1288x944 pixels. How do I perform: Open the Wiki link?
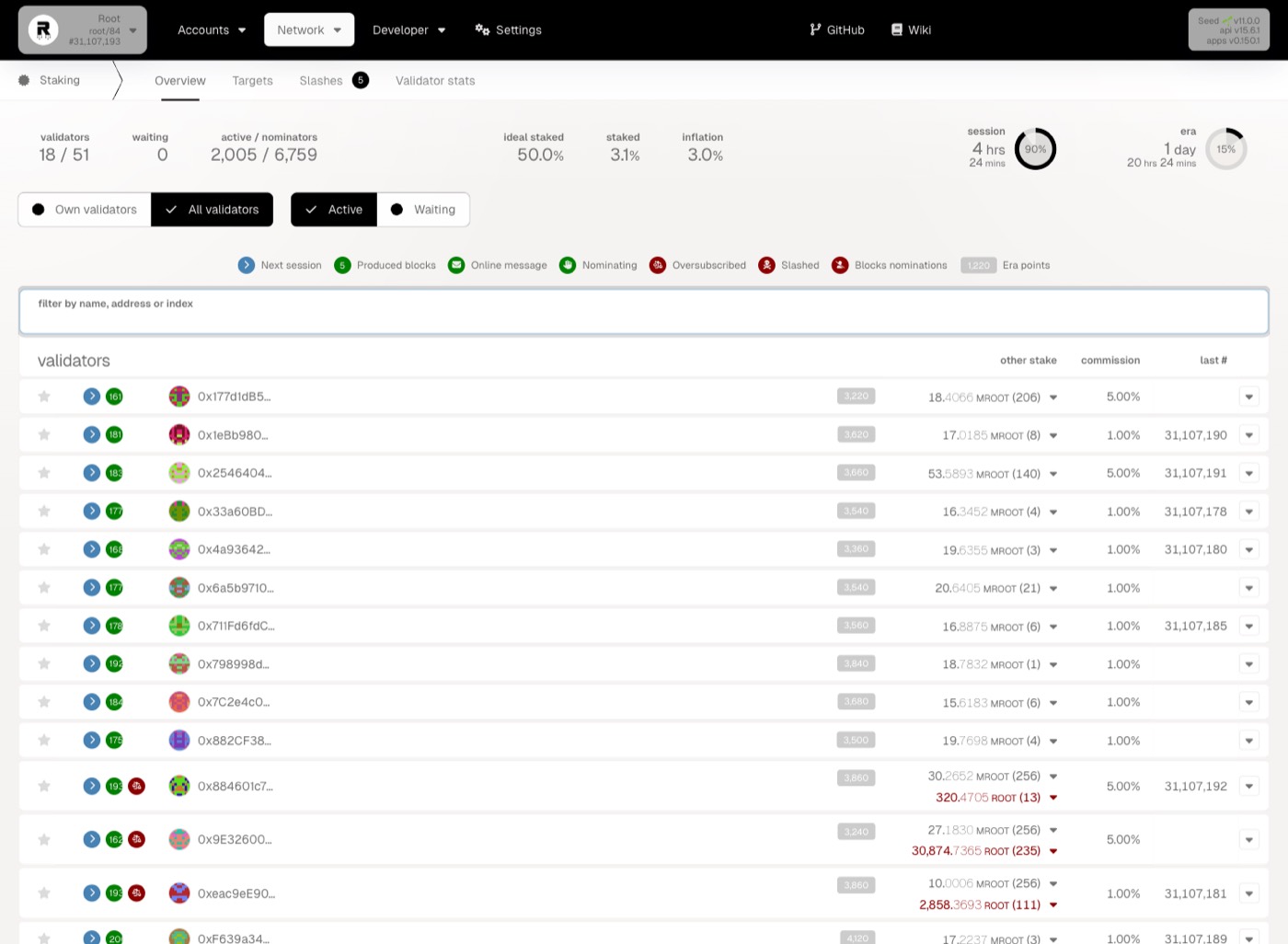coord(911,29)
